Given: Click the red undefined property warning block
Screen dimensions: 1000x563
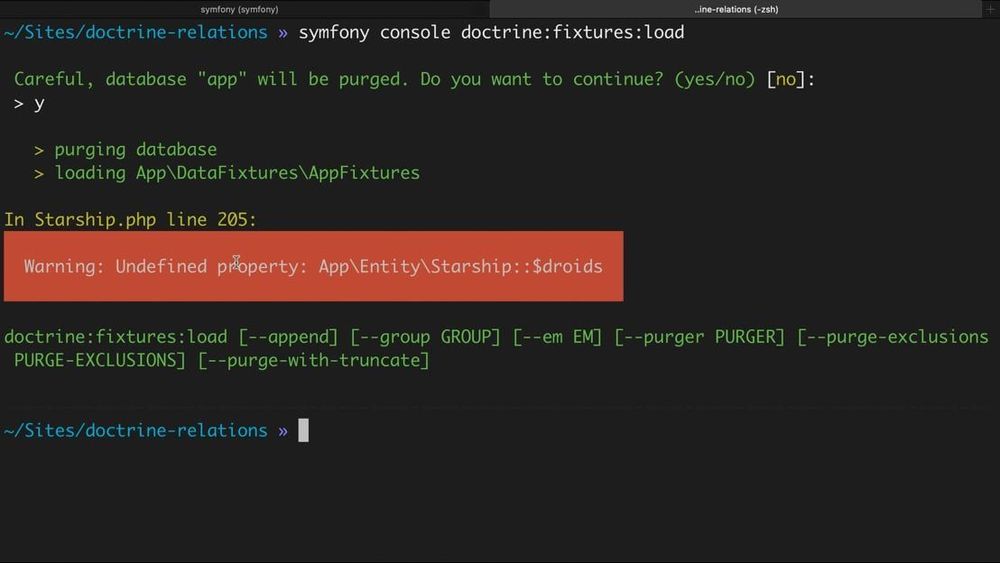Looking at the screenshot, I should pos(313,266).
